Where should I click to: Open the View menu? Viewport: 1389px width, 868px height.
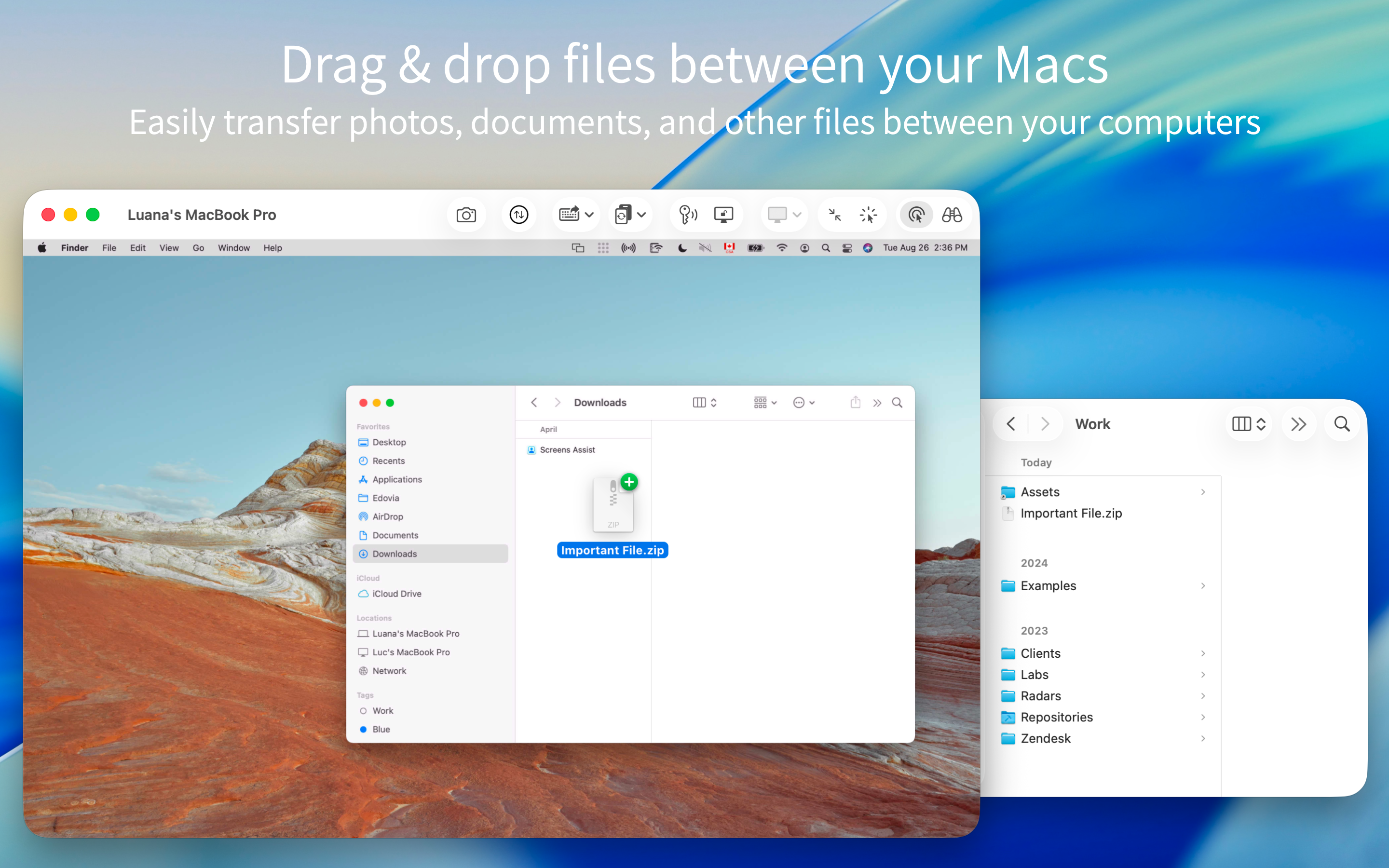point(169,247)
